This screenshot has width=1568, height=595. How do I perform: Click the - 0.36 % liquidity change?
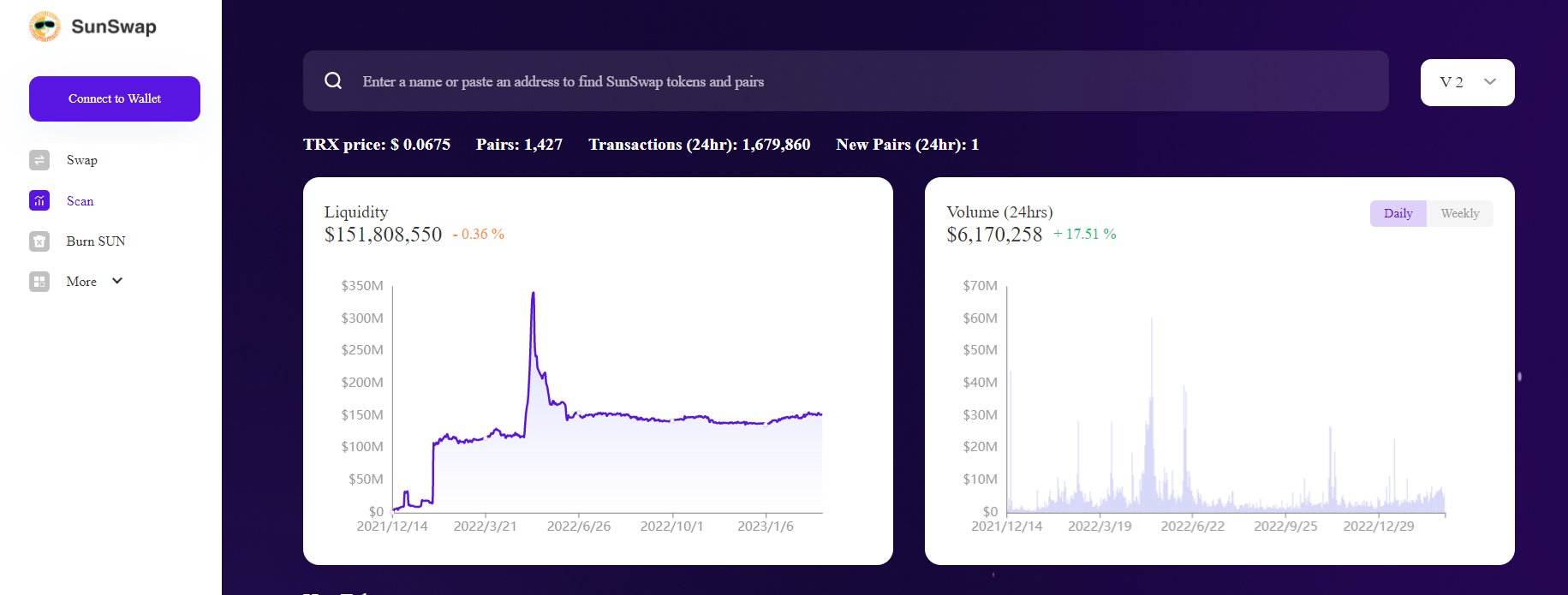(x=479, y=235)
